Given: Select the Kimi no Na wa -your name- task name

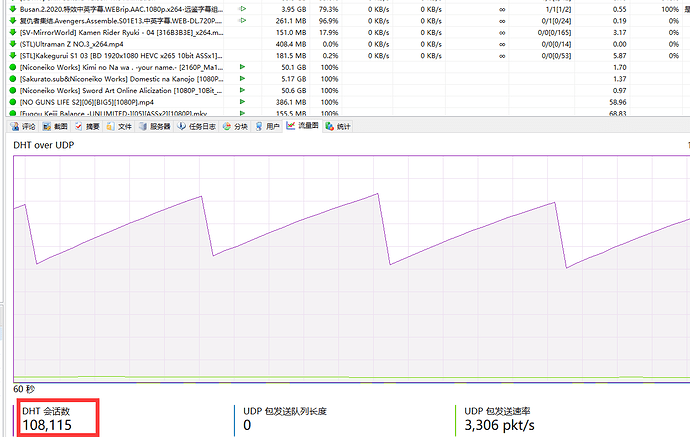Looking at the screenshot, I should tap(121, 67).
